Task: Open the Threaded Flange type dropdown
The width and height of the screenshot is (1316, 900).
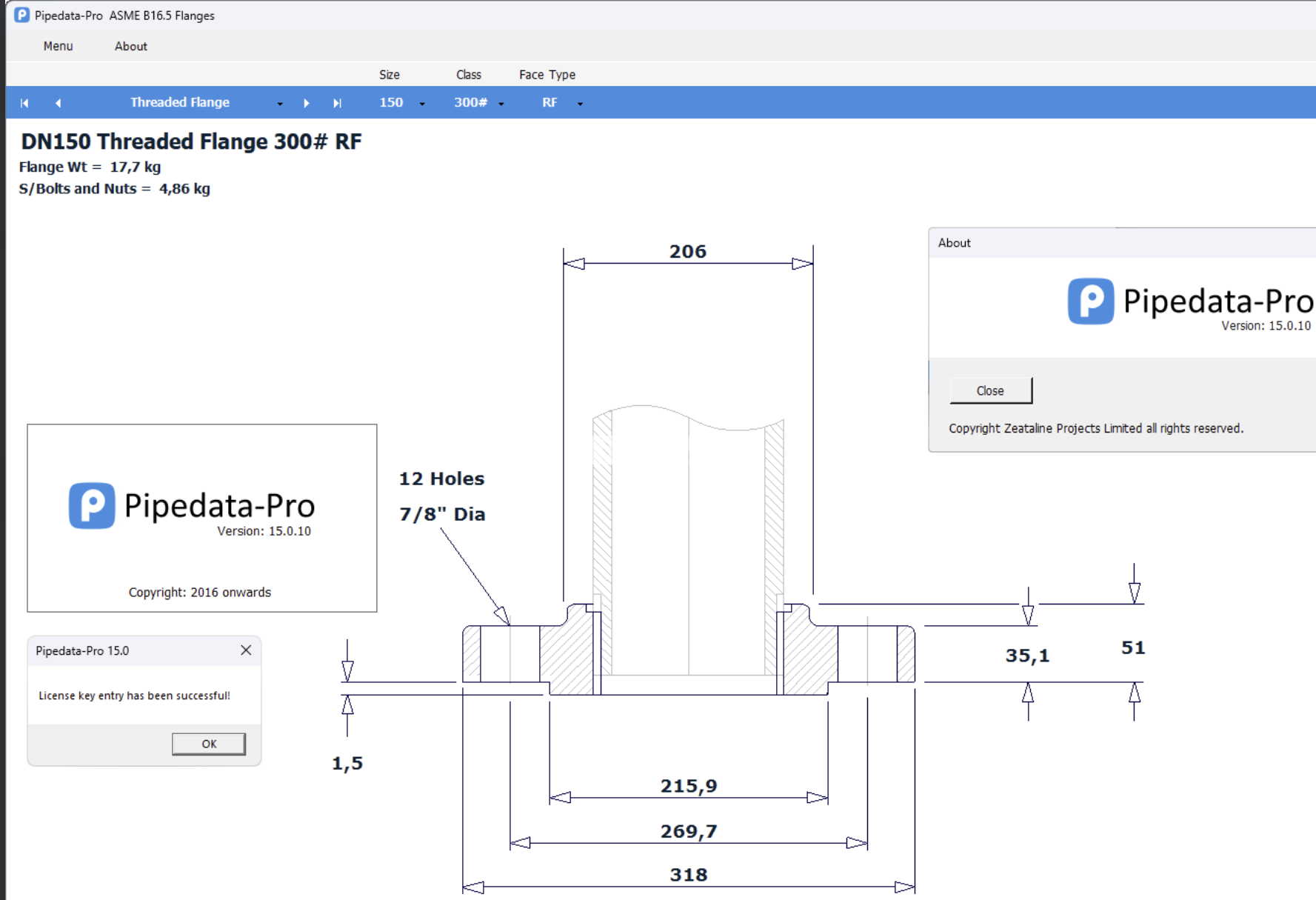Action: click(280, 104)
